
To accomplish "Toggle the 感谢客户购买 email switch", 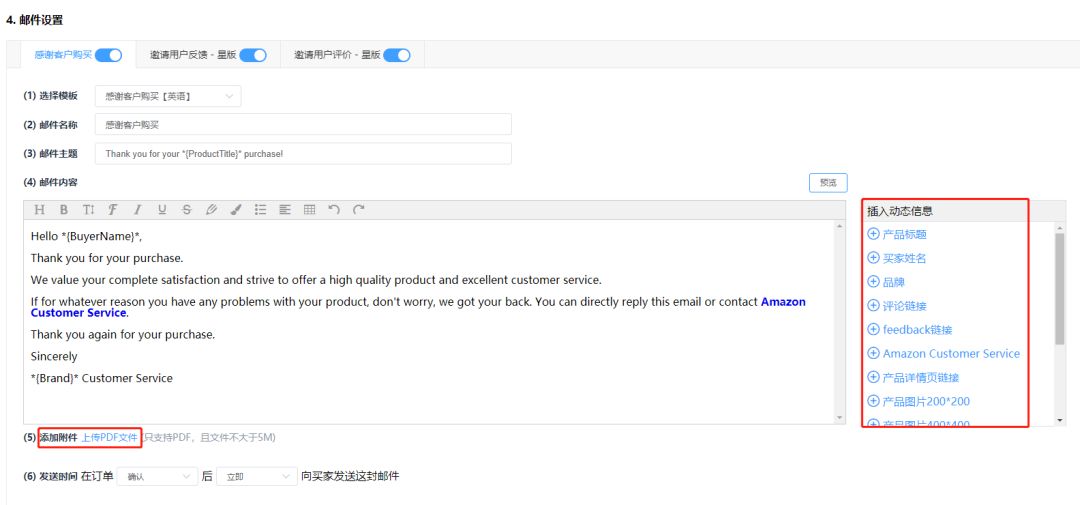I will 108,55.
